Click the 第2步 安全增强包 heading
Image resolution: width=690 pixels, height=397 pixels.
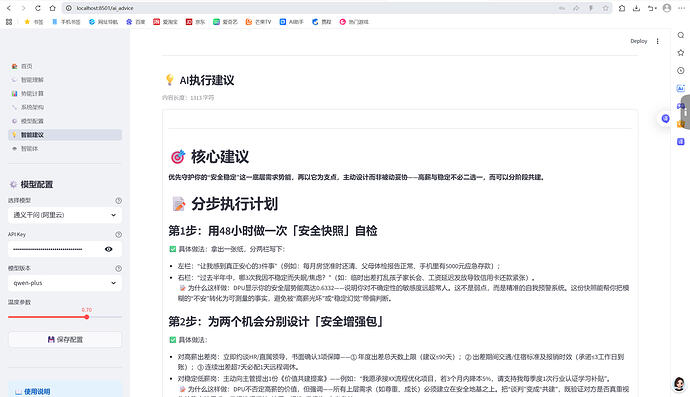[276, 321]
